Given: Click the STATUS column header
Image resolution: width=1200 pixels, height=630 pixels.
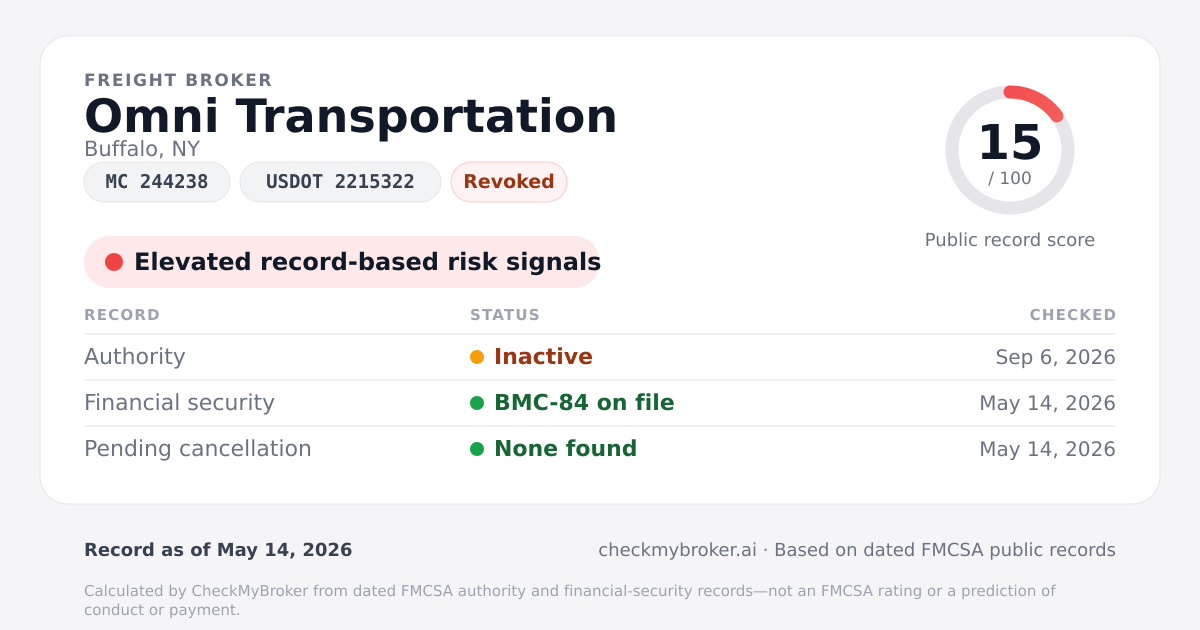Looking at the screenshot, I should click(505, 315).
